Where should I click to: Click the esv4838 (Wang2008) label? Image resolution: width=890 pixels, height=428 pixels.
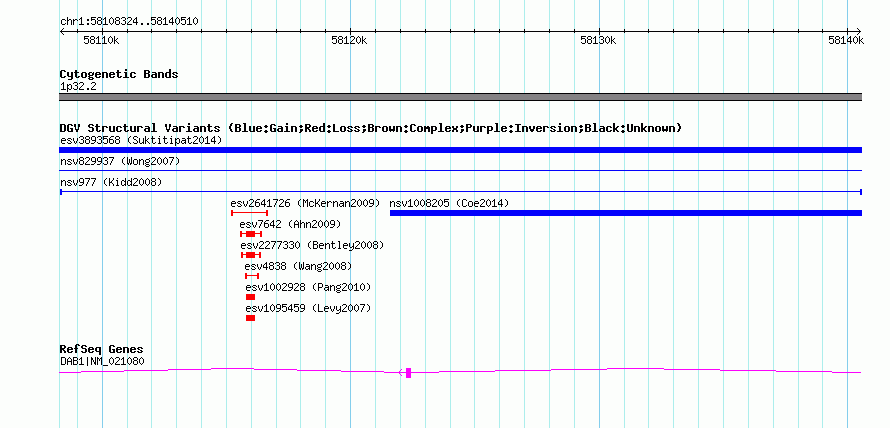click(298, 266)
